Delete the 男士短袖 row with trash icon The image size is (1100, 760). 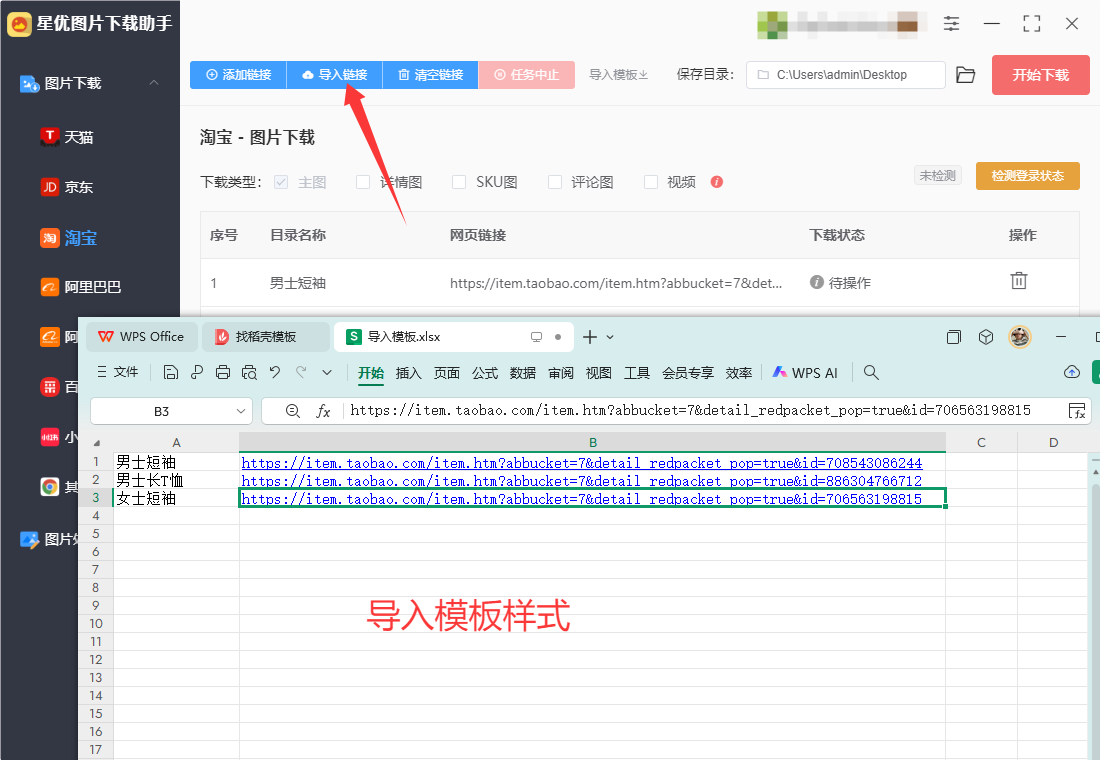(1019, 281)
